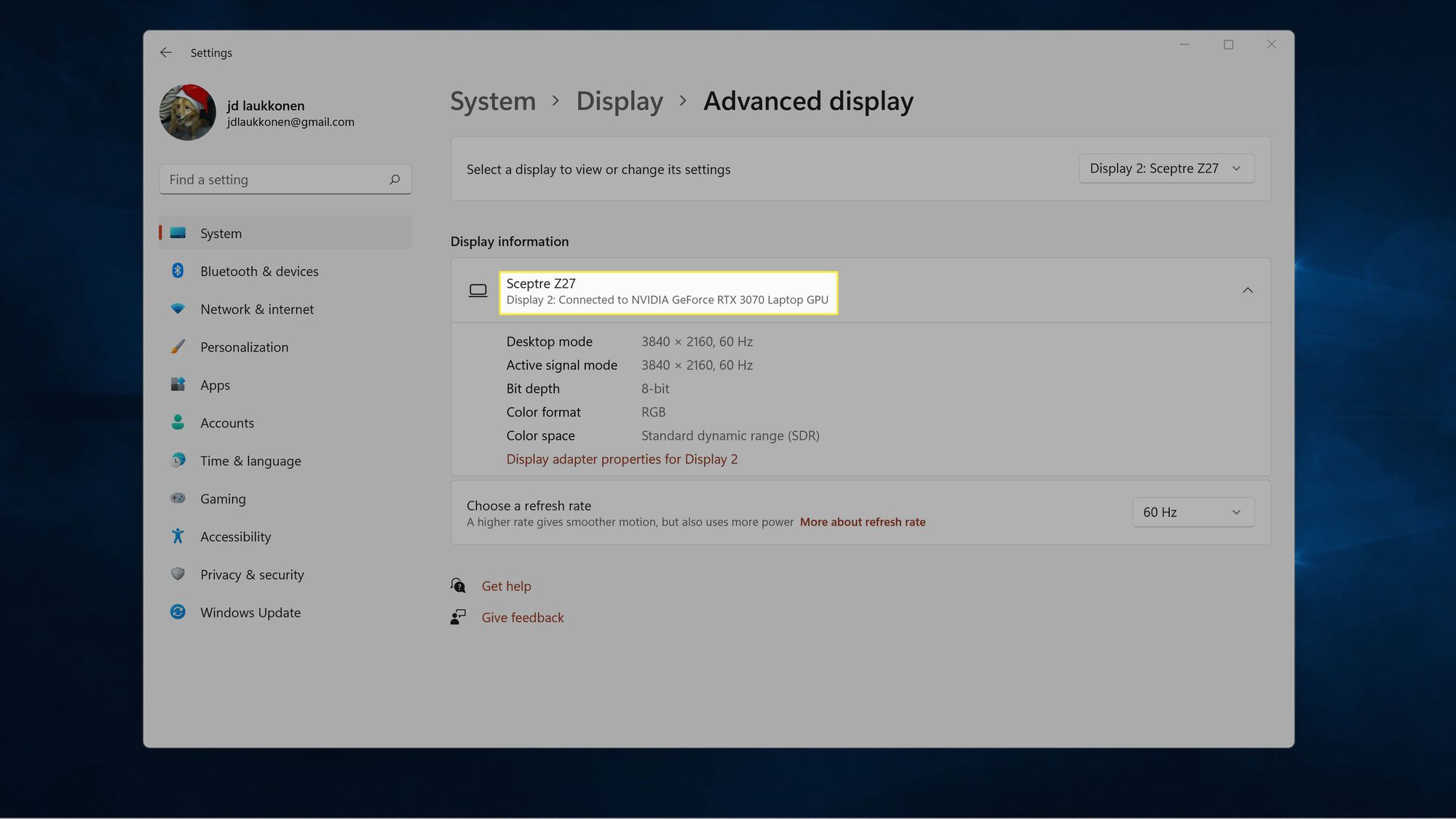
Task: Click the System monitor icon in sidebar
Action: click(178, 233)
